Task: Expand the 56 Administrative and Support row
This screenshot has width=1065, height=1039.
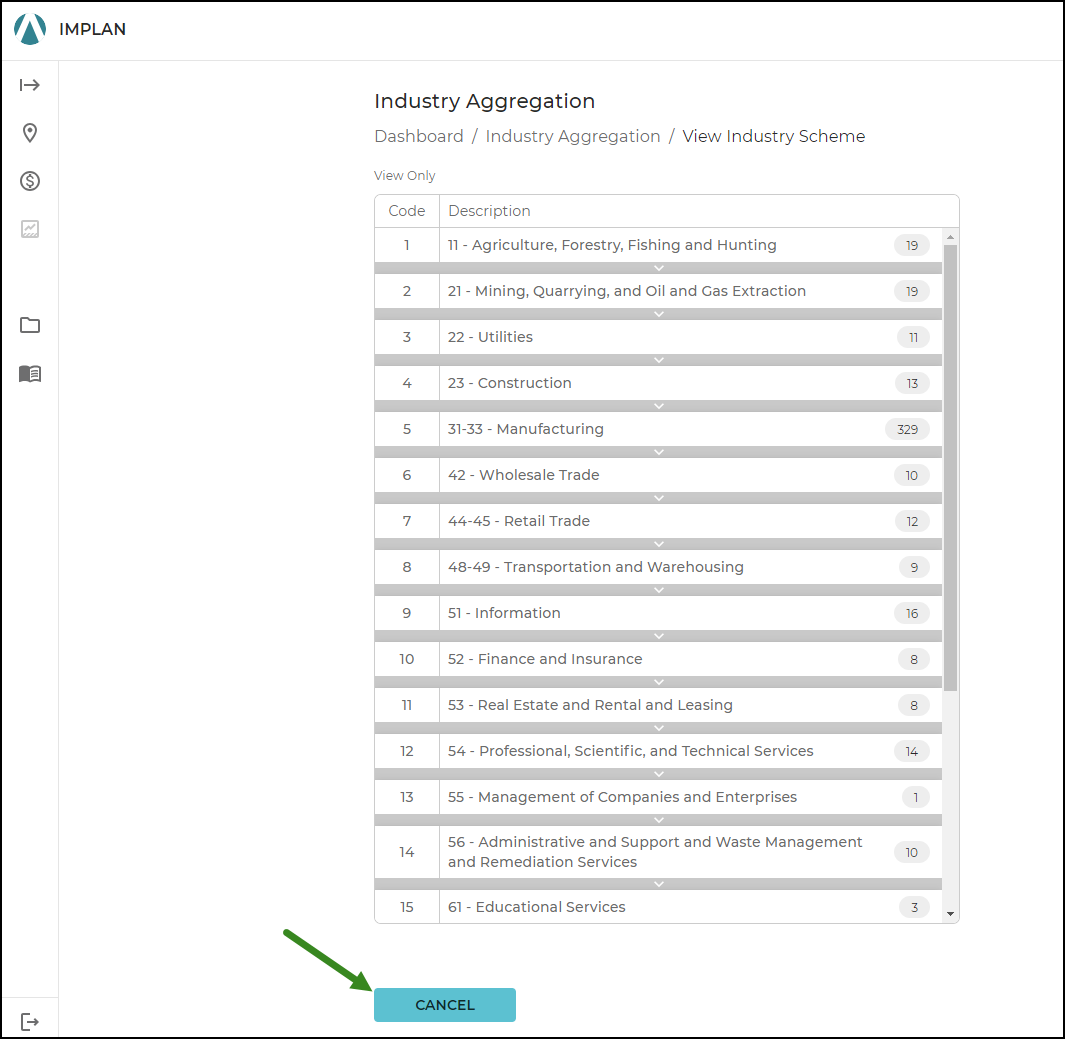Action: [658, 884]
